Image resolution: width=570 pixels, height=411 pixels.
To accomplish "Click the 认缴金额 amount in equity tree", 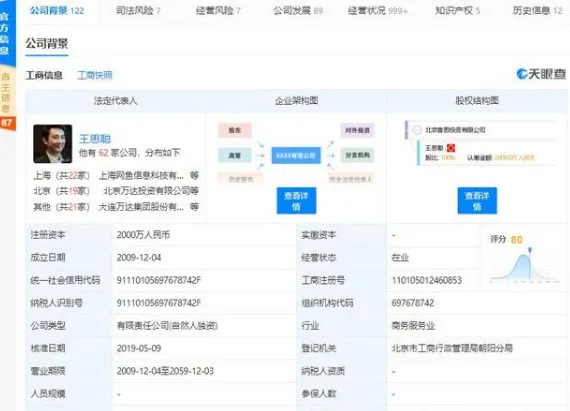I will click(x=515, y=157).
